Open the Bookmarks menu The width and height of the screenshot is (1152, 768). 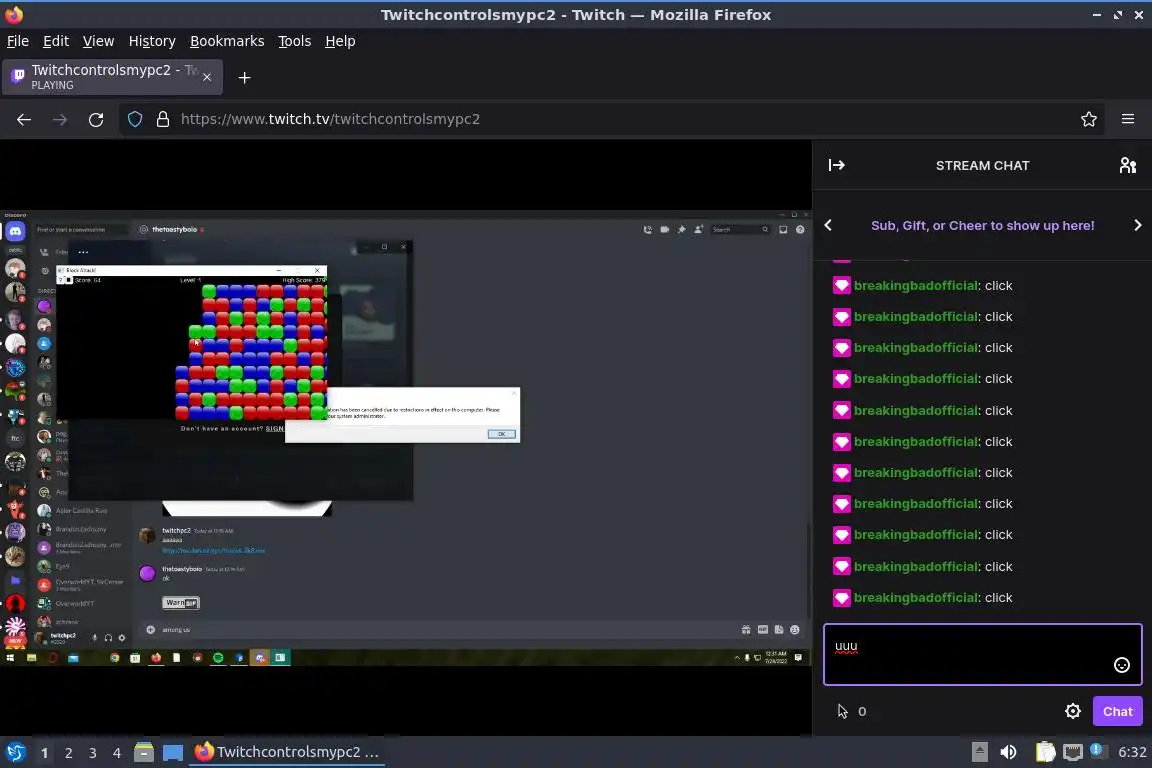(227, 41)
